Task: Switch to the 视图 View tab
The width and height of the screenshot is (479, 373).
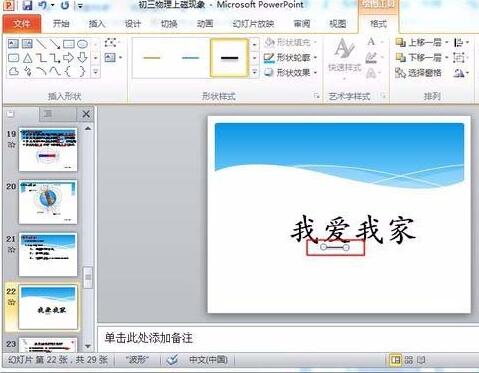Action: click(x=337, y=24)
